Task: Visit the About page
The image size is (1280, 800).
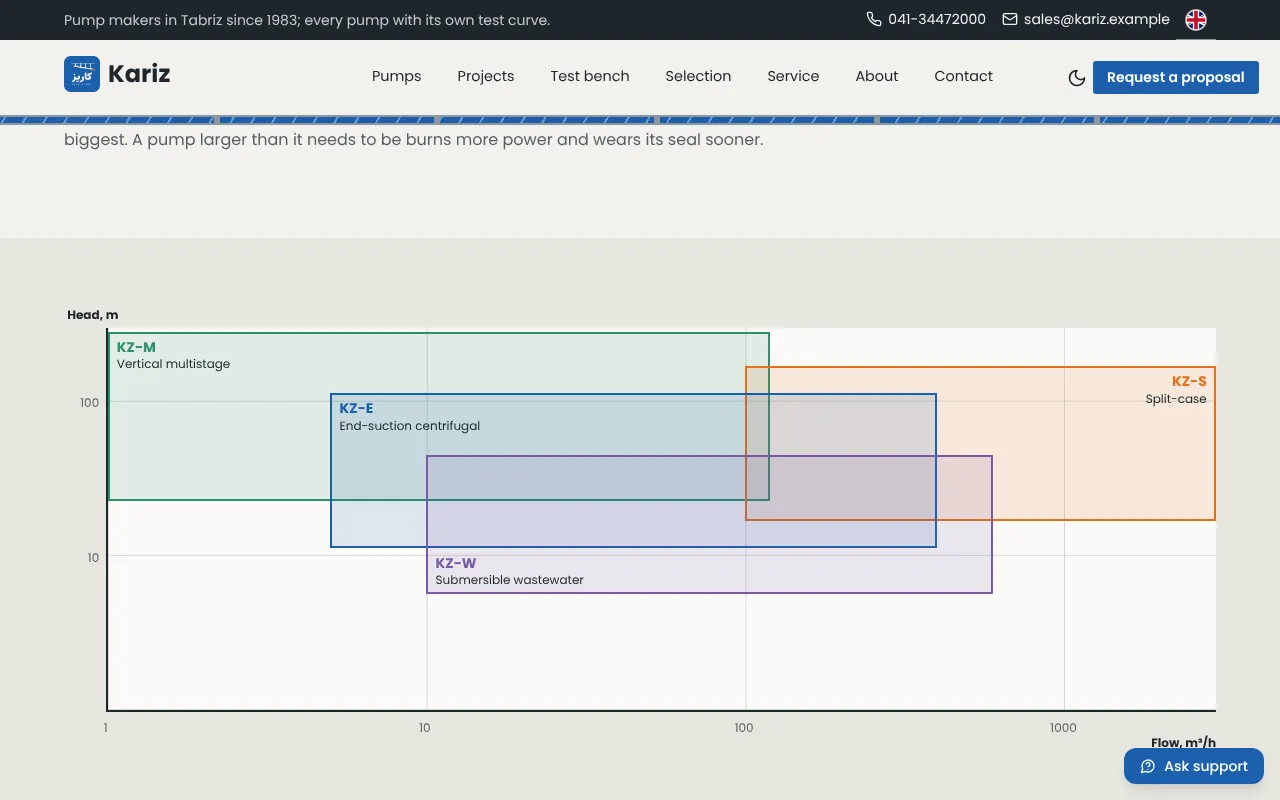Action: pyautogui.click(x=877, y=76)
